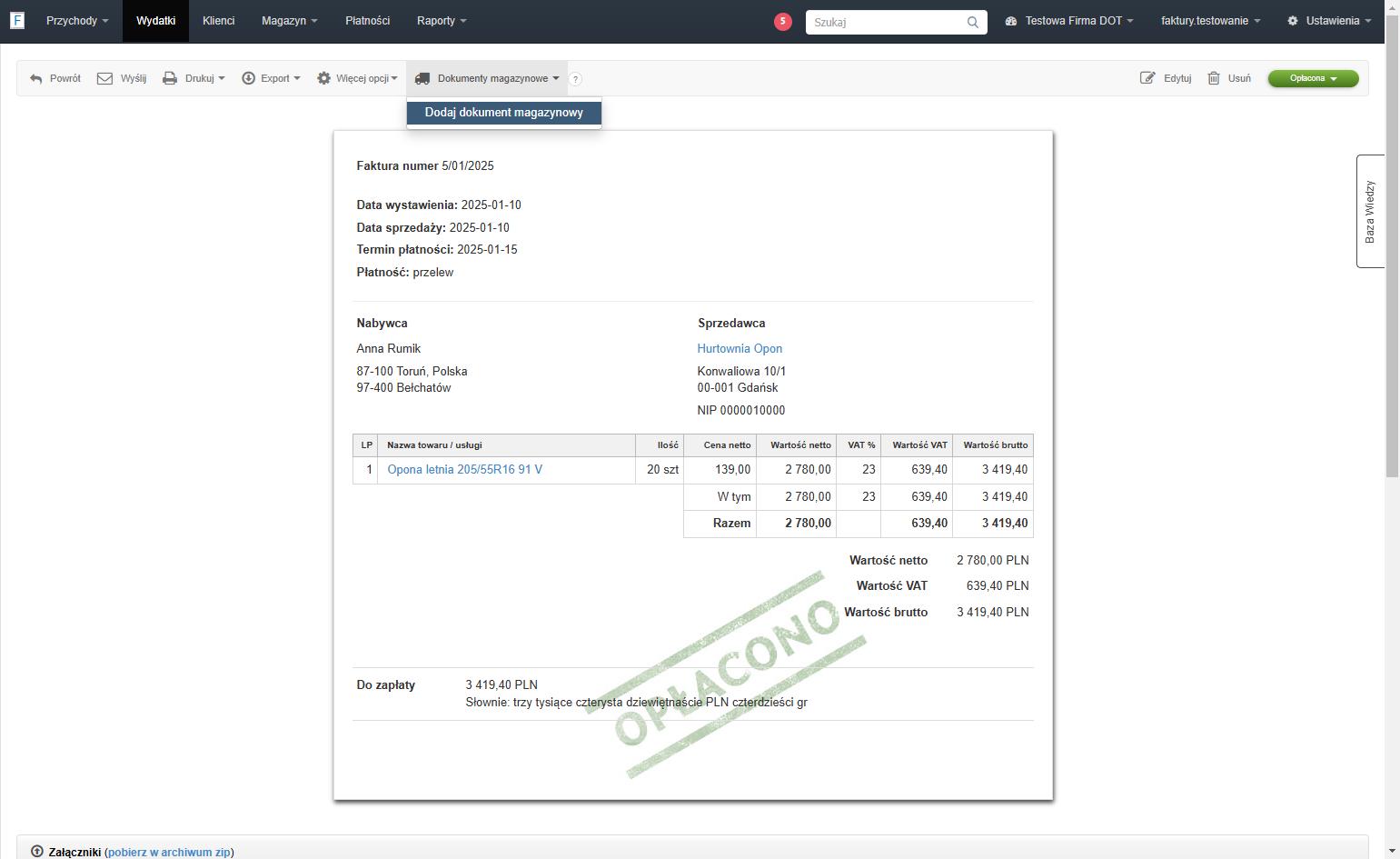Click the invoice number 5/01/2025
Viewport: 1400px width, 859px height.
(468, 165)
